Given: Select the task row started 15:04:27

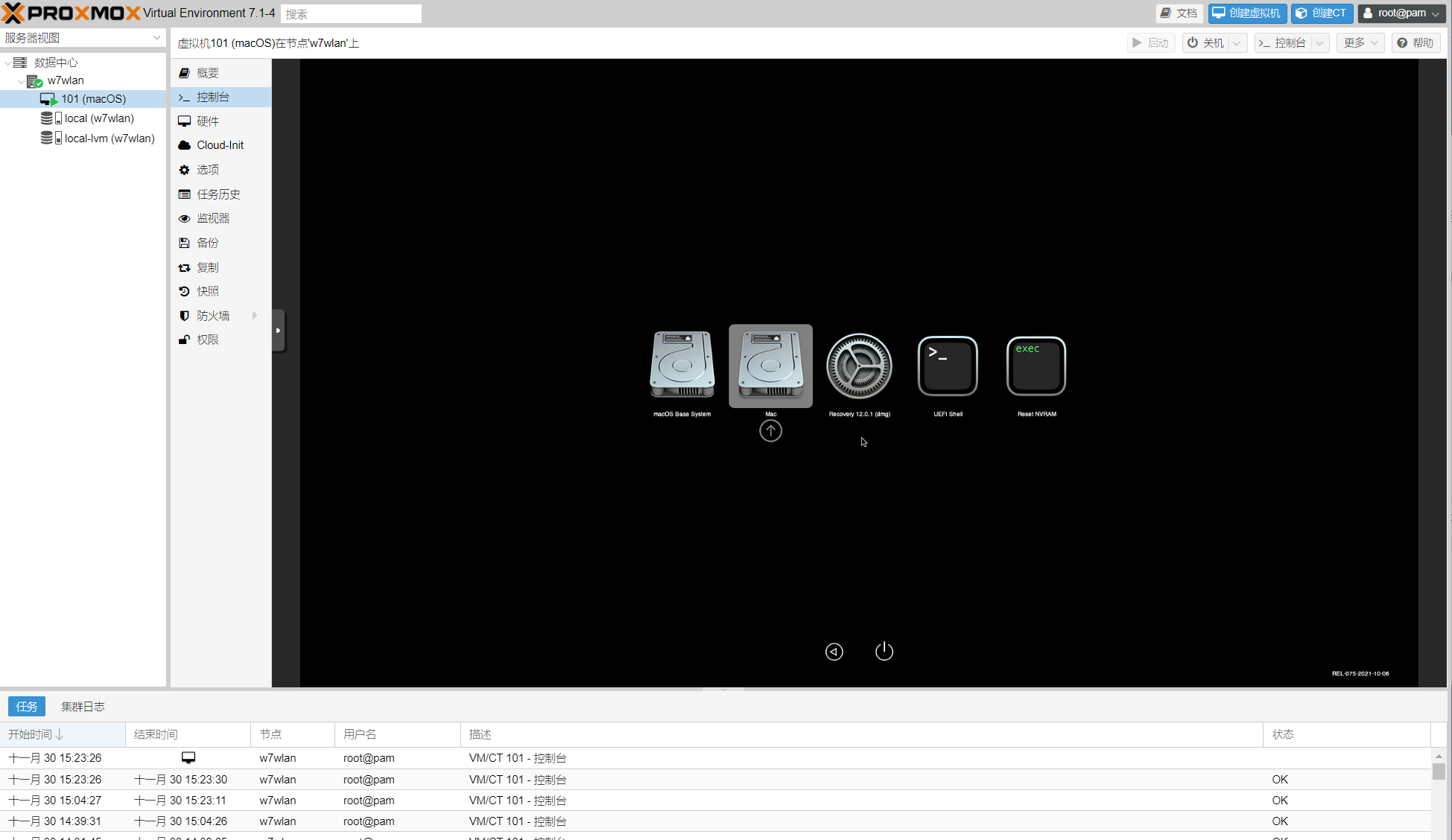Looking at the screenshot, I should (x=715, y=800).
